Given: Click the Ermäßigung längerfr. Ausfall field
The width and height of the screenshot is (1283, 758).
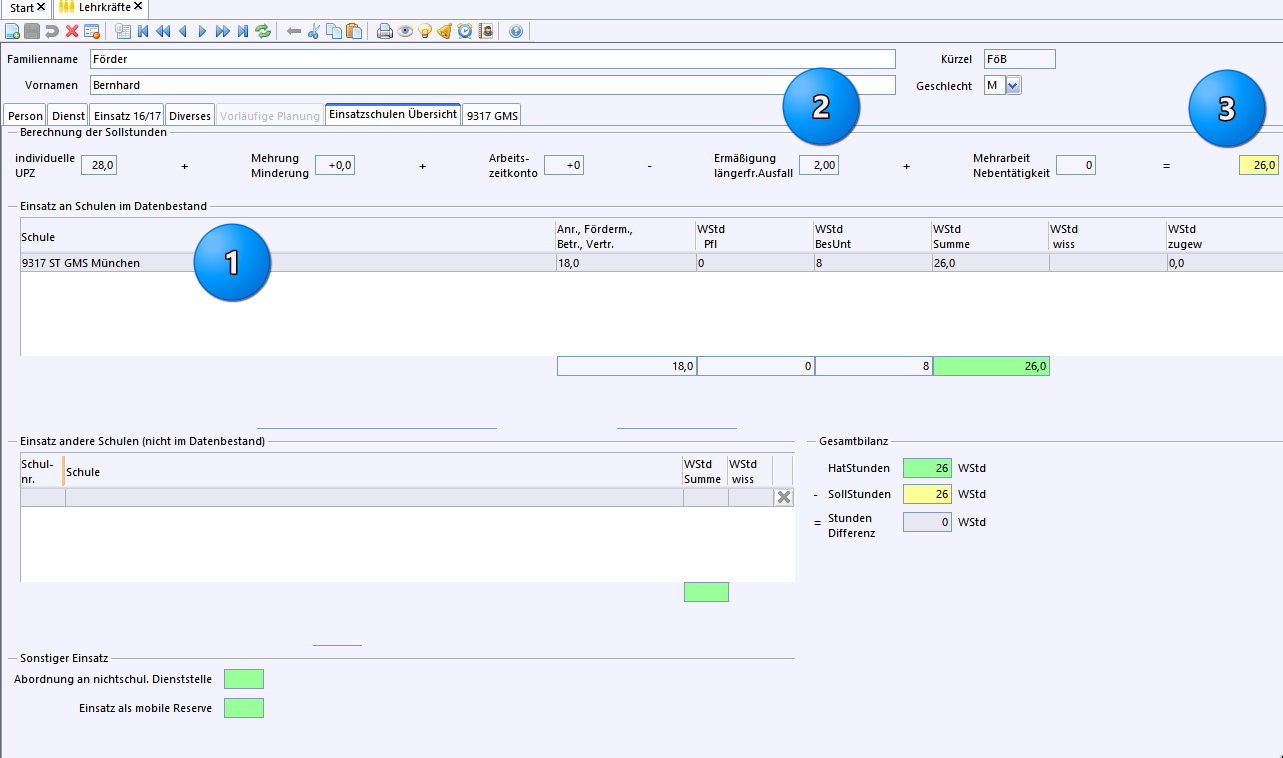Looking at the screenshot, I should pos(818,165).
